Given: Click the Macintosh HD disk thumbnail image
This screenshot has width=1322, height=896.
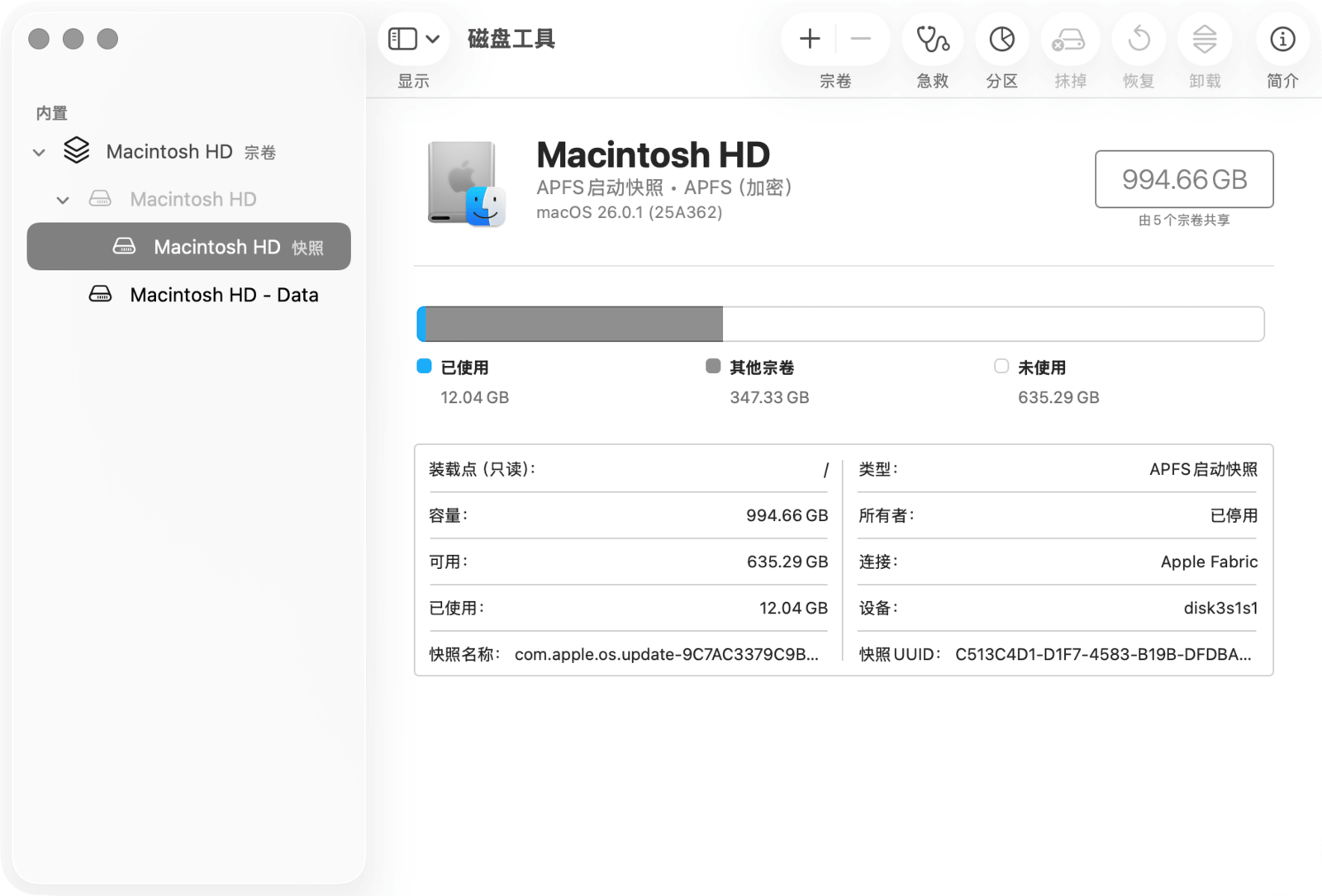Looking at the screenshot, I should (465, 183).
